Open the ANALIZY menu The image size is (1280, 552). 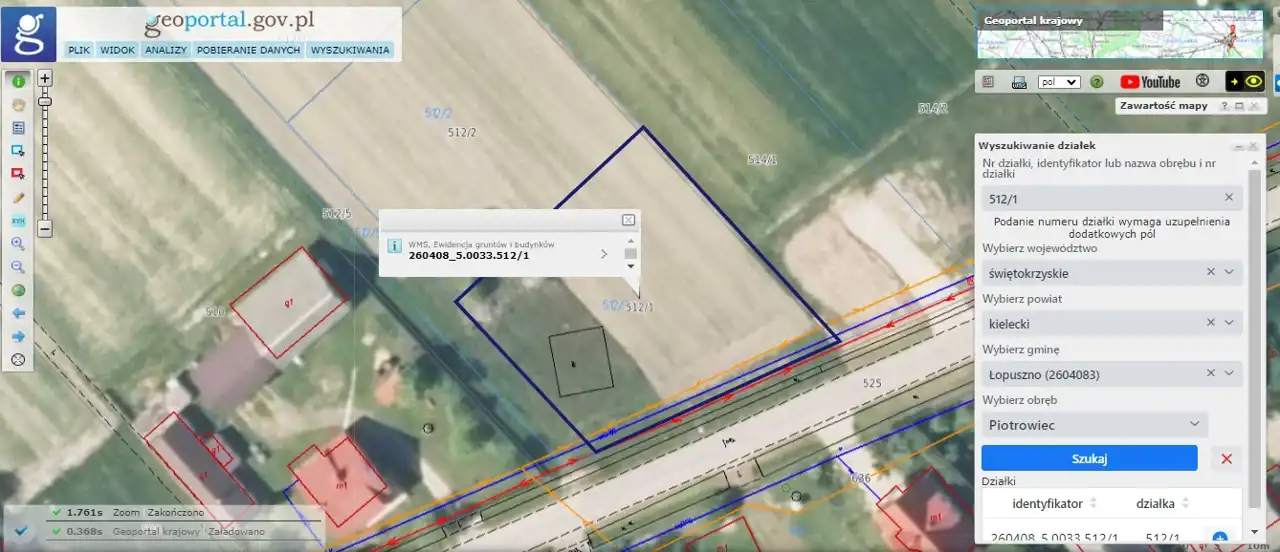(x=165, y=49)
